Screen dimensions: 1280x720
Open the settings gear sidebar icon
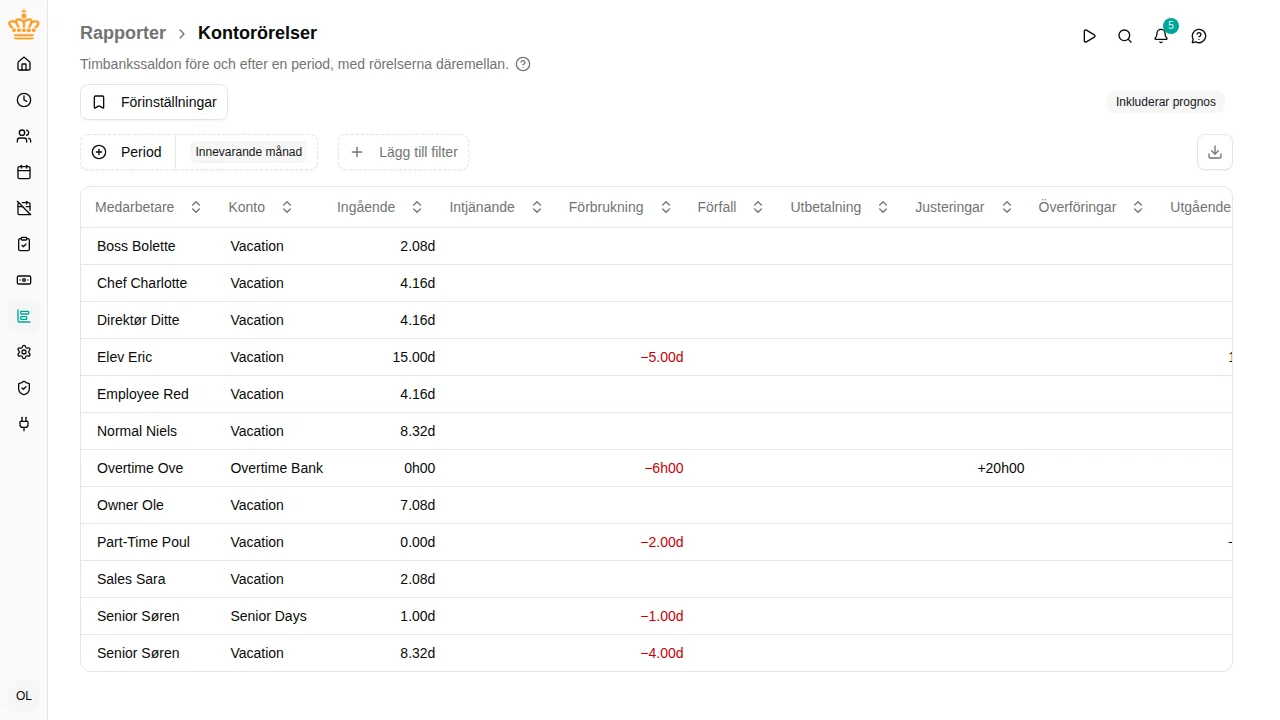tap(24, 352)
